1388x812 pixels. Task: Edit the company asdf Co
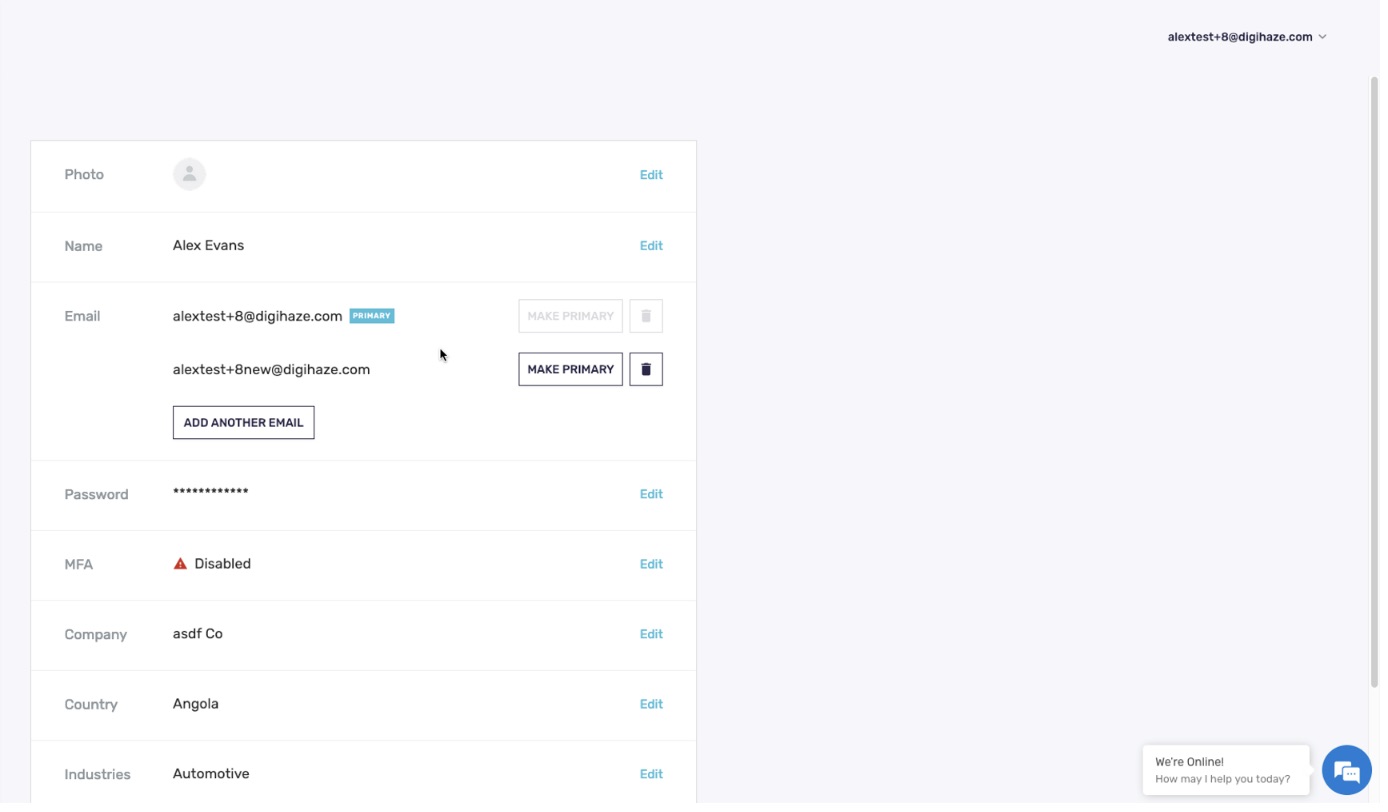point(651,635)
